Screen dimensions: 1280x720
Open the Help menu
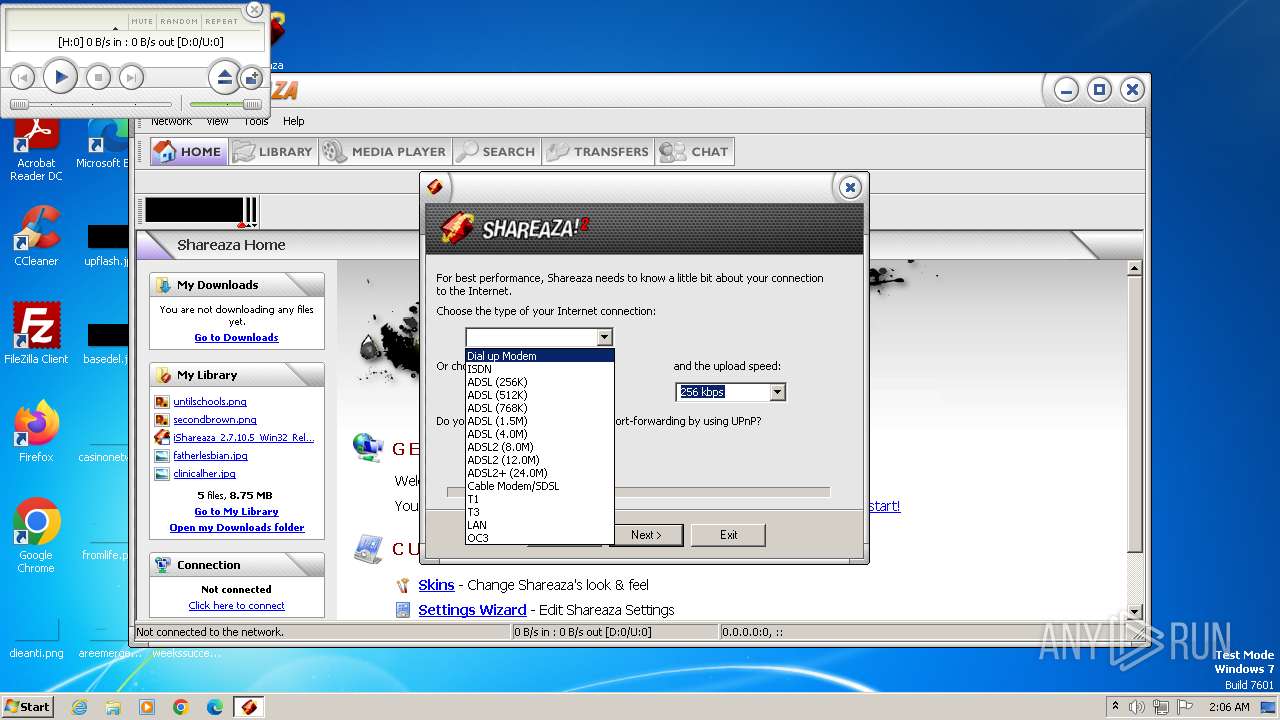pyautogui.click(x=293, y=121)
